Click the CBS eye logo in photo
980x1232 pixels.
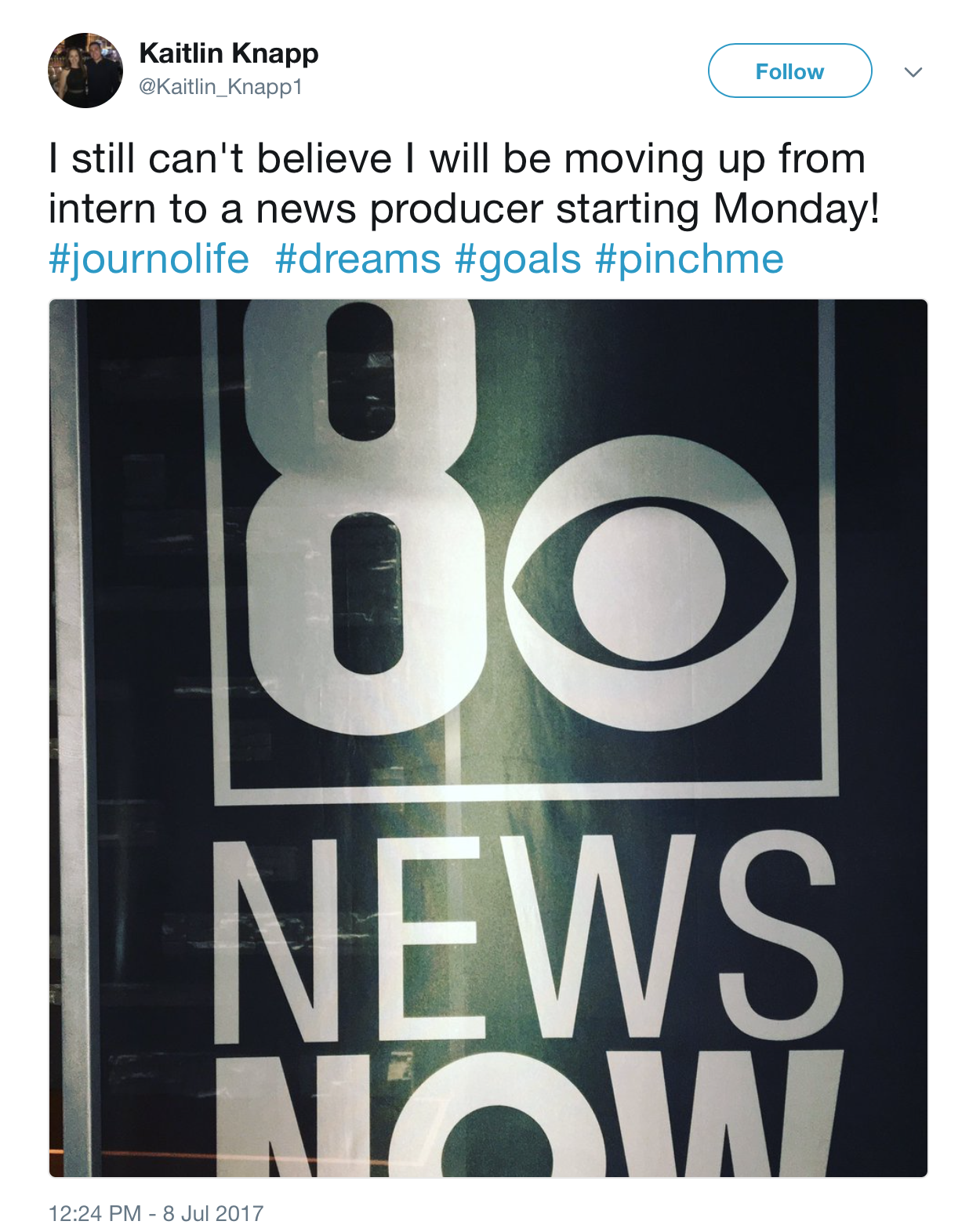point(649,583)
